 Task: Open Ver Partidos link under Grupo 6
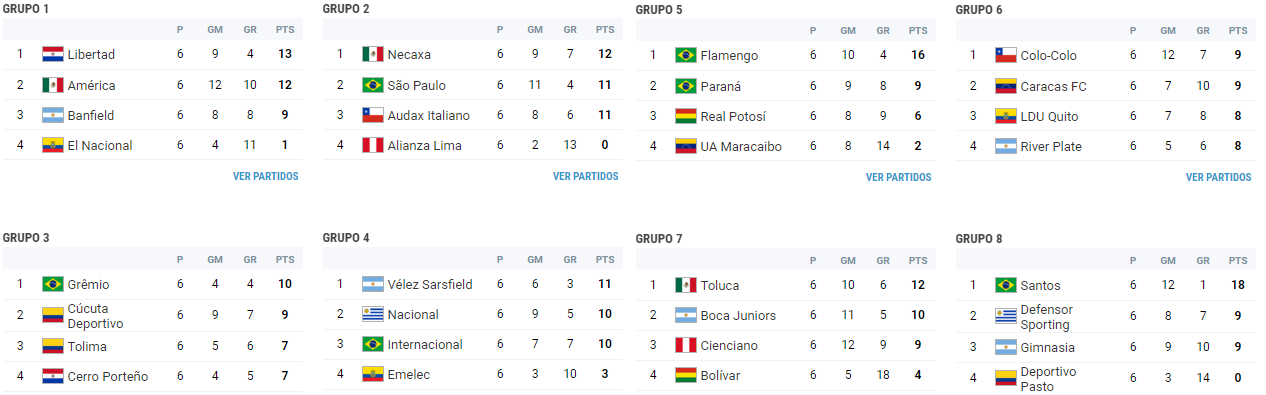click(x=1219, y=177)
